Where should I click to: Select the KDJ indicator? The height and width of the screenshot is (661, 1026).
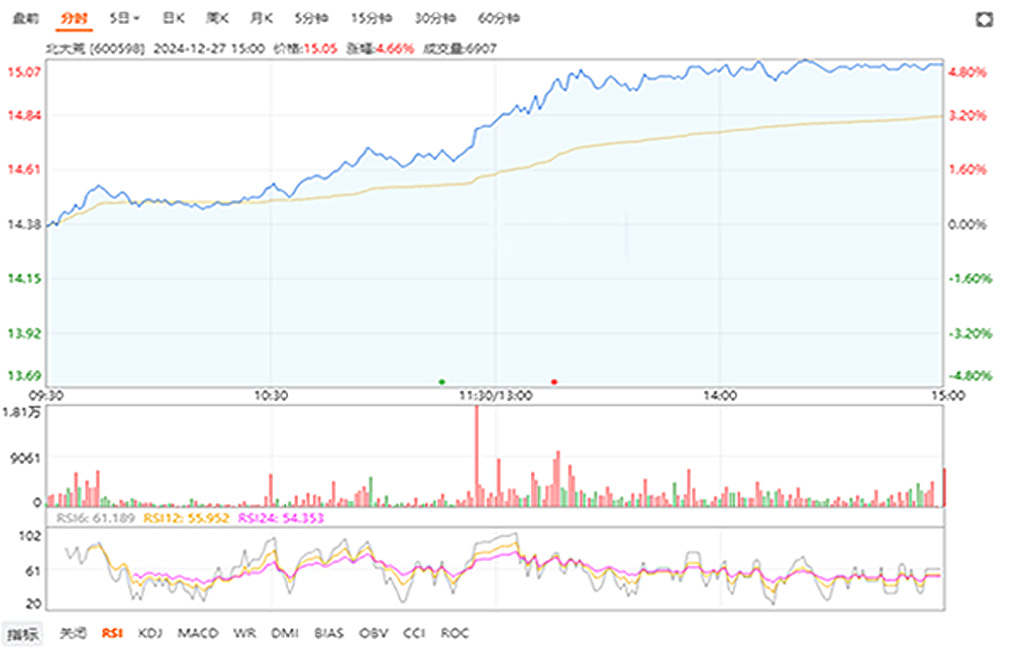pyautogui.click(x=150, y=633)
